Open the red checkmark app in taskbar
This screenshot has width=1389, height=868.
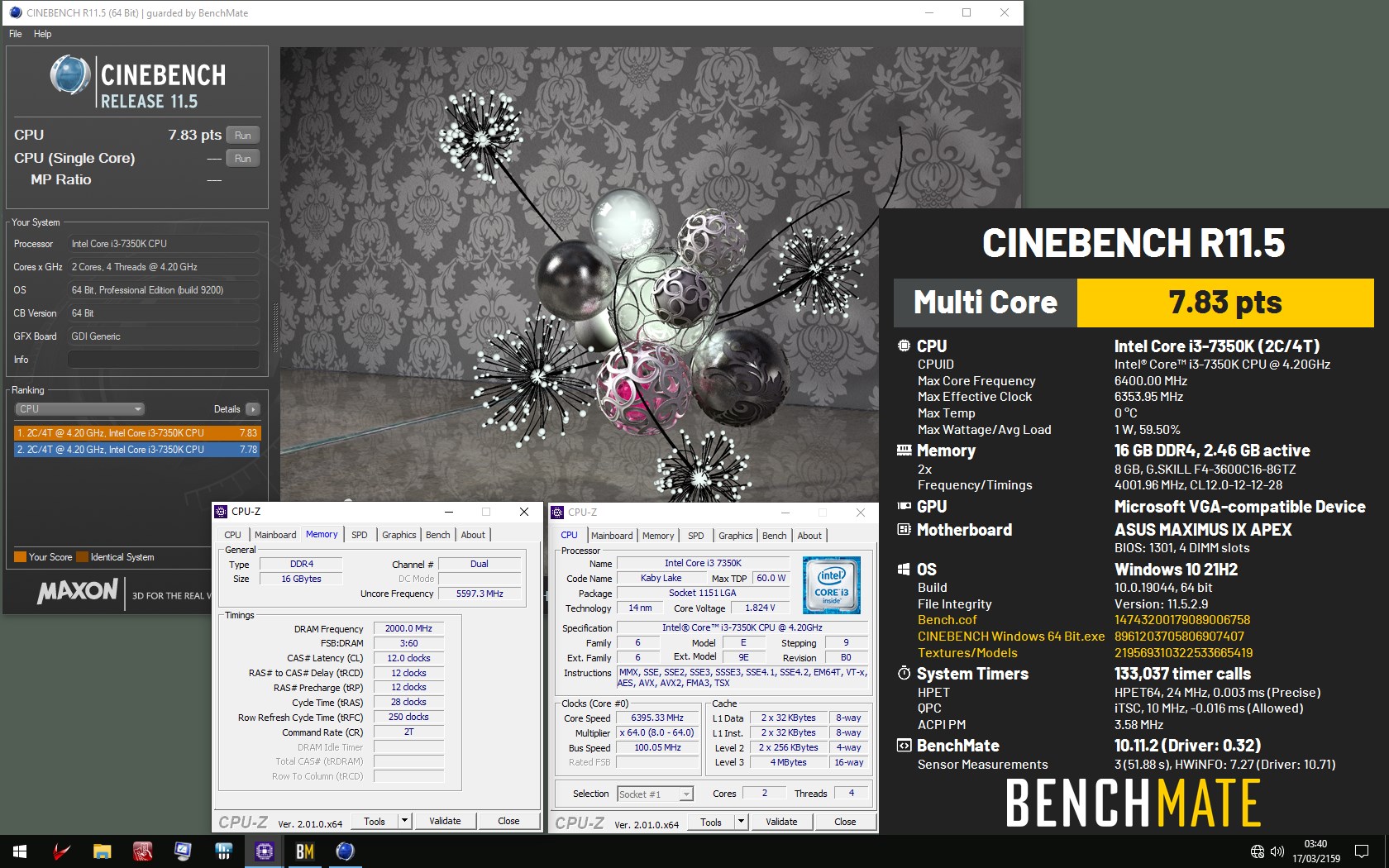(62, 851)
